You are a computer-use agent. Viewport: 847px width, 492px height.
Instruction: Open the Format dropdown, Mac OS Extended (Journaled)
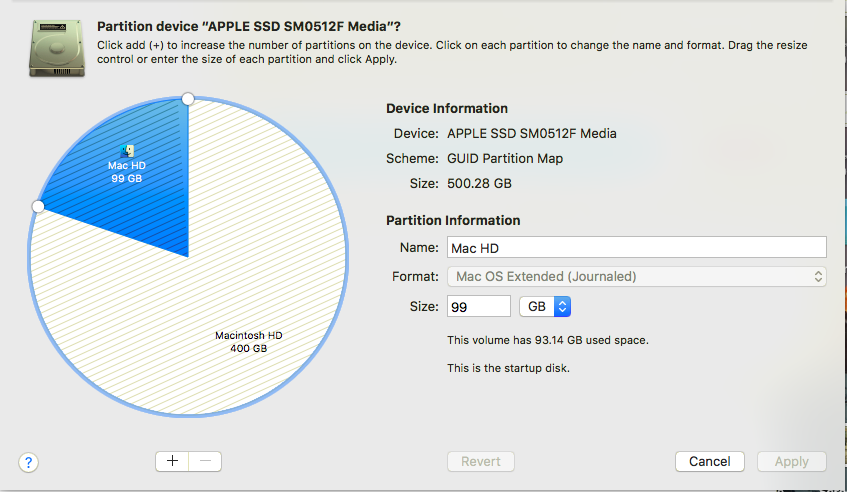[x=636, y=277]
